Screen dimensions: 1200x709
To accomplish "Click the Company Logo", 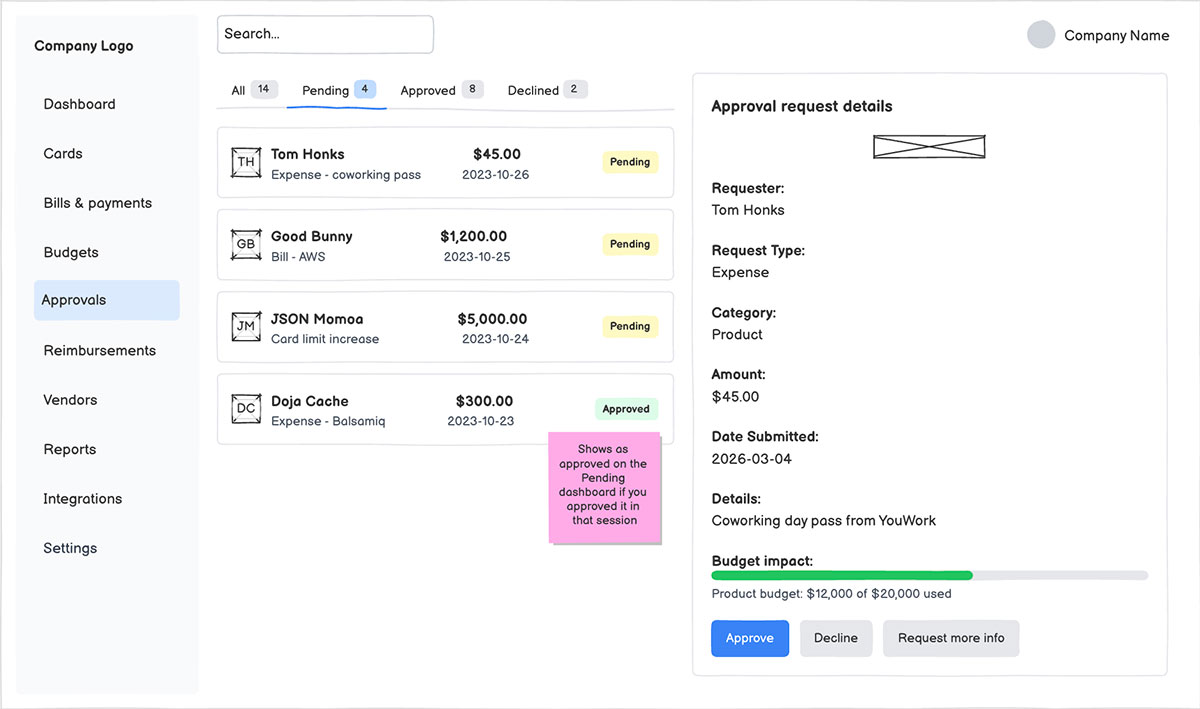I will [x=83, y=45].
